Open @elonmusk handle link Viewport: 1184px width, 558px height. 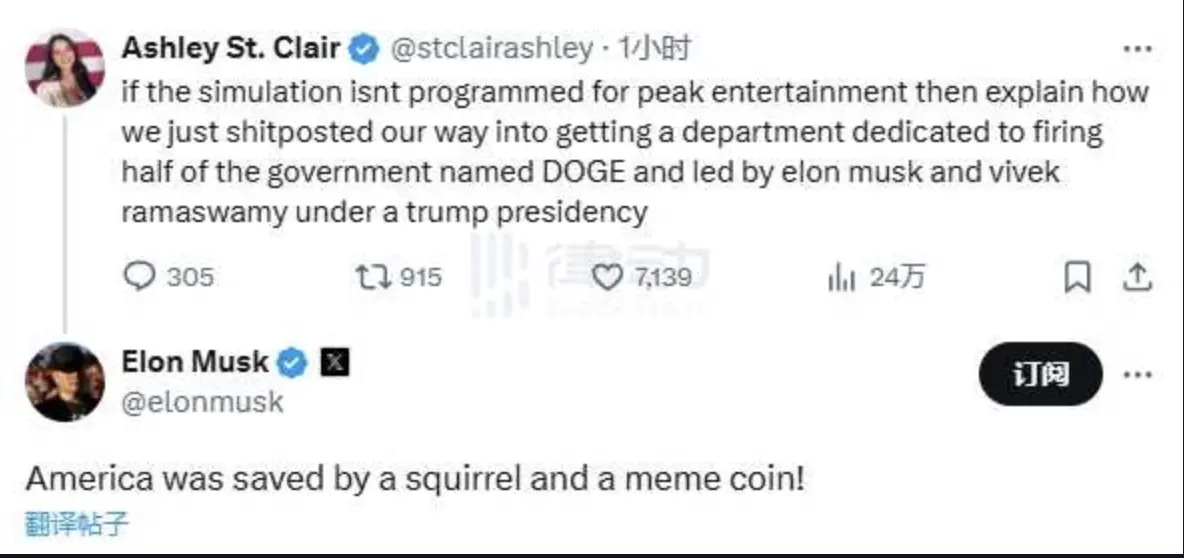click(x=202, y=402)
